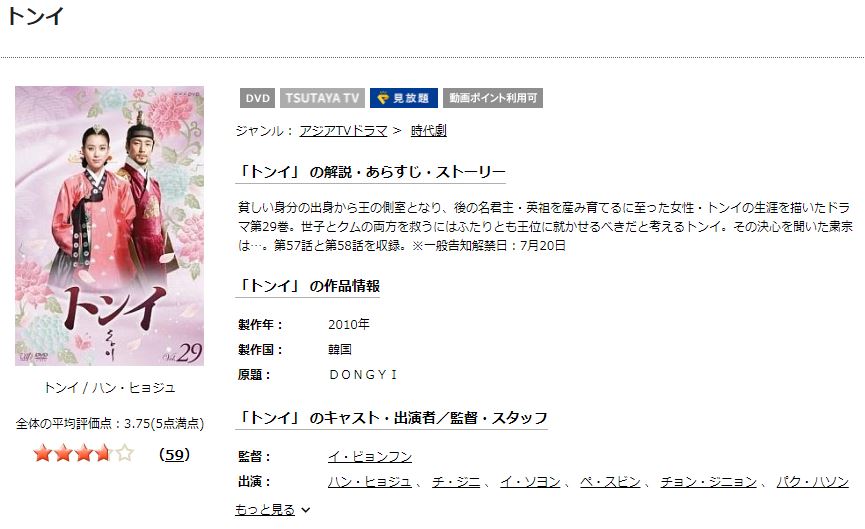Open the (59) review count link
Image resolution: width=865 pixels, height=529 pixels.
click(174, 455)
